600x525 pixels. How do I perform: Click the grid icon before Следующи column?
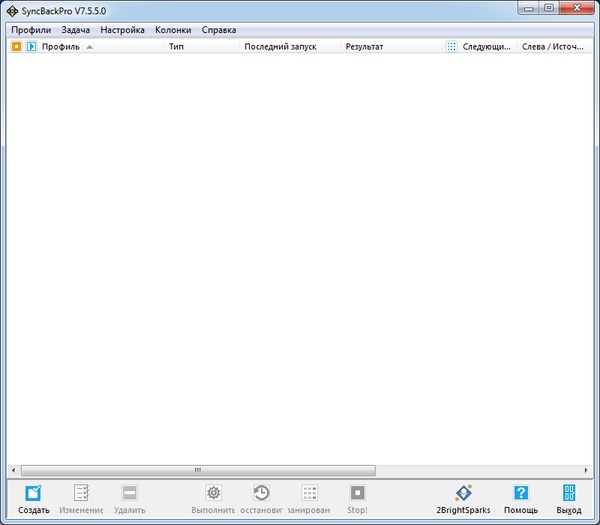[x=452, y=46]
